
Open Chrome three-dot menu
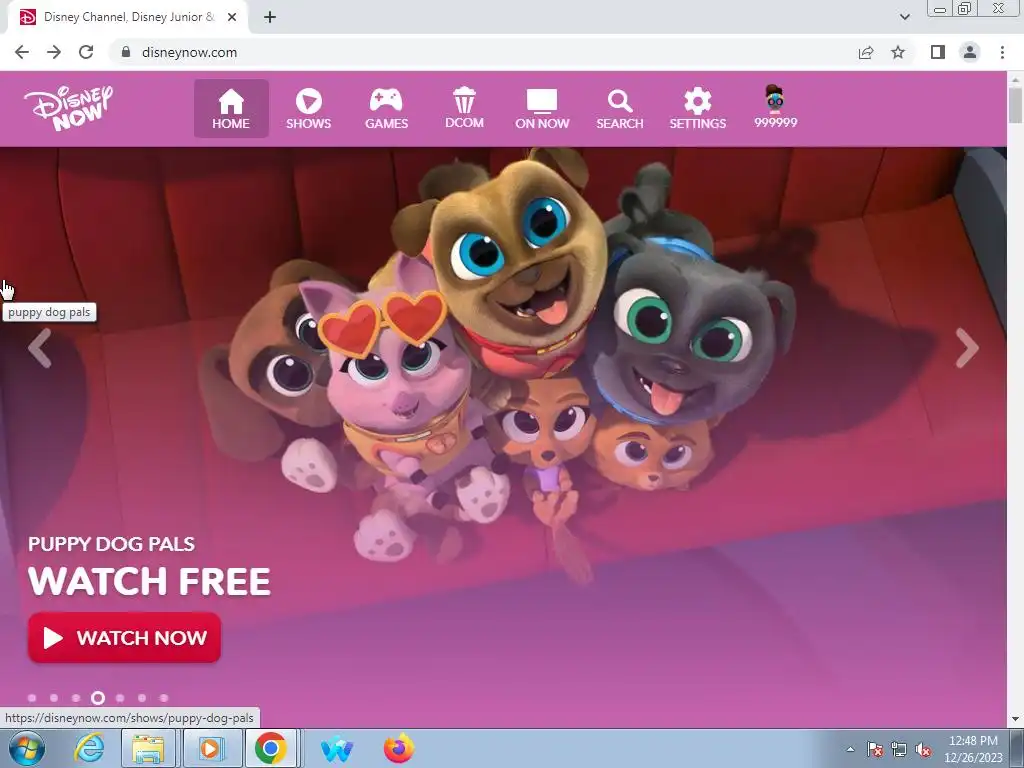point(1002,52)
